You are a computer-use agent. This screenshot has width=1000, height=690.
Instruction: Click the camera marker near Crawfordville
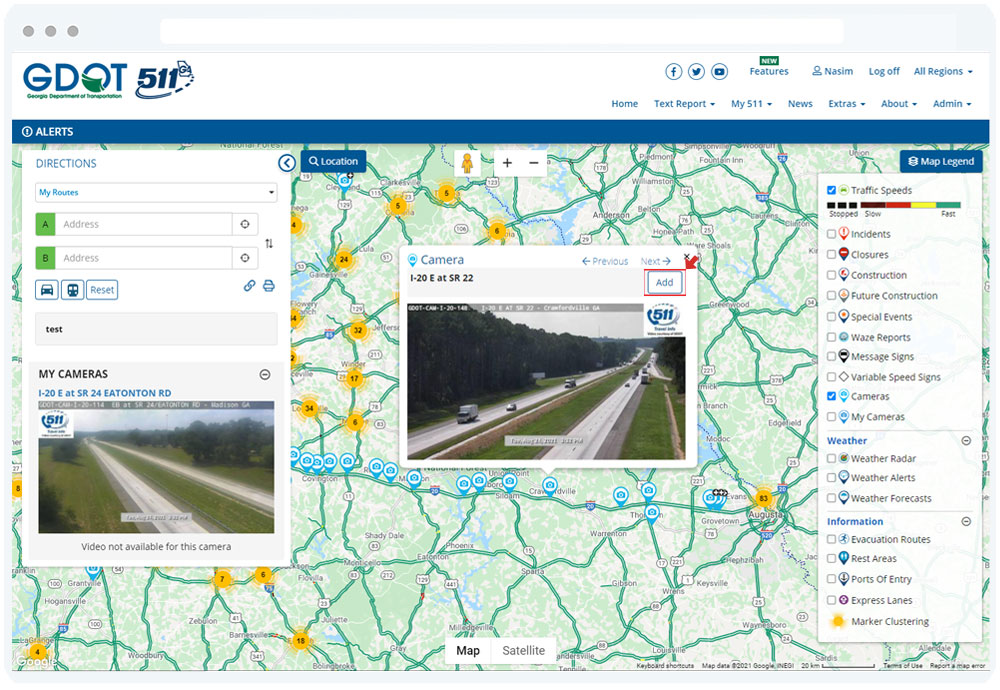coord(550,487)
